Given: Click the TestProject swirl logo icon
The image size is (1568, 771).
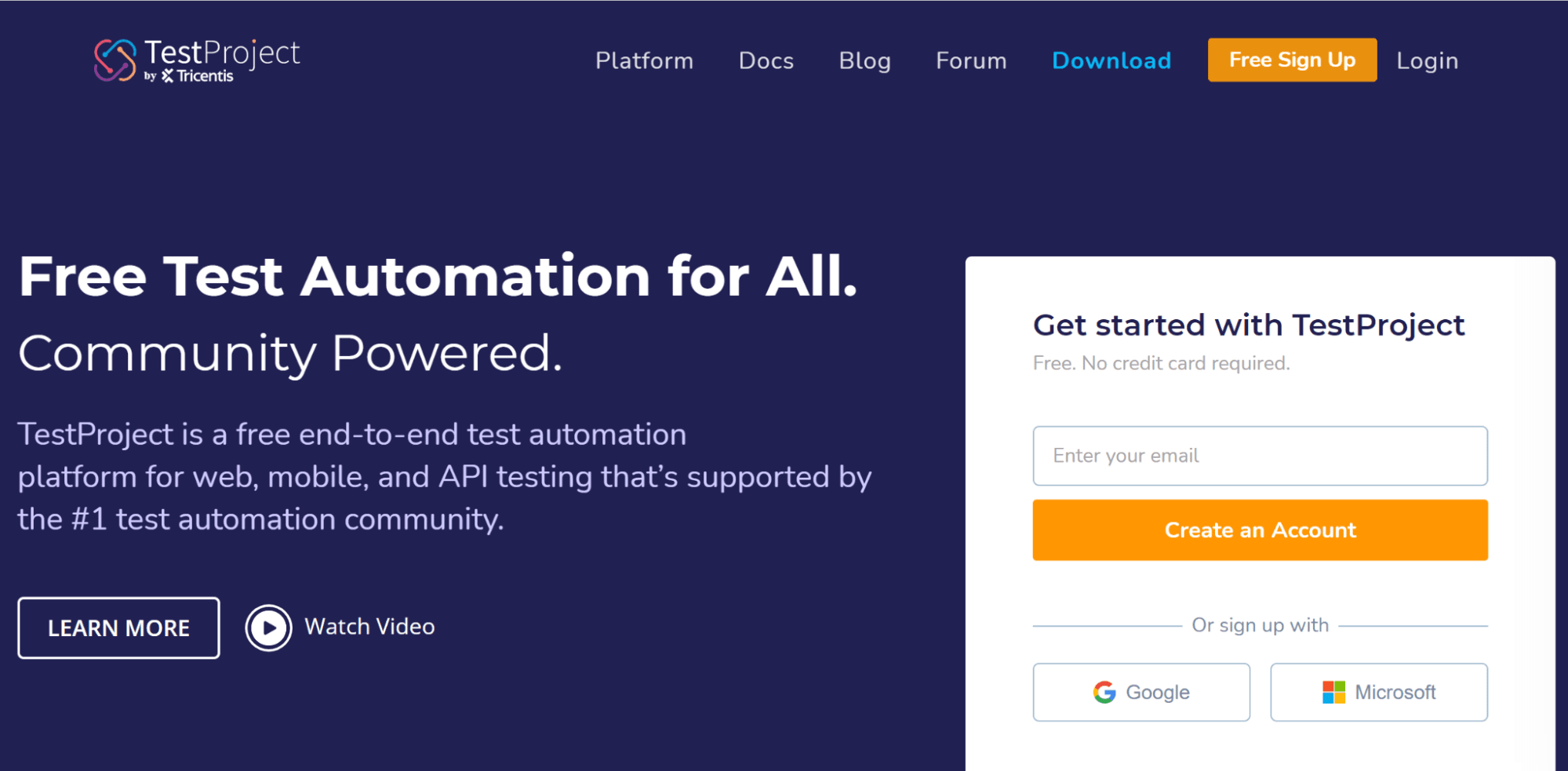Looking at the screenshot, I should (115, 60).
